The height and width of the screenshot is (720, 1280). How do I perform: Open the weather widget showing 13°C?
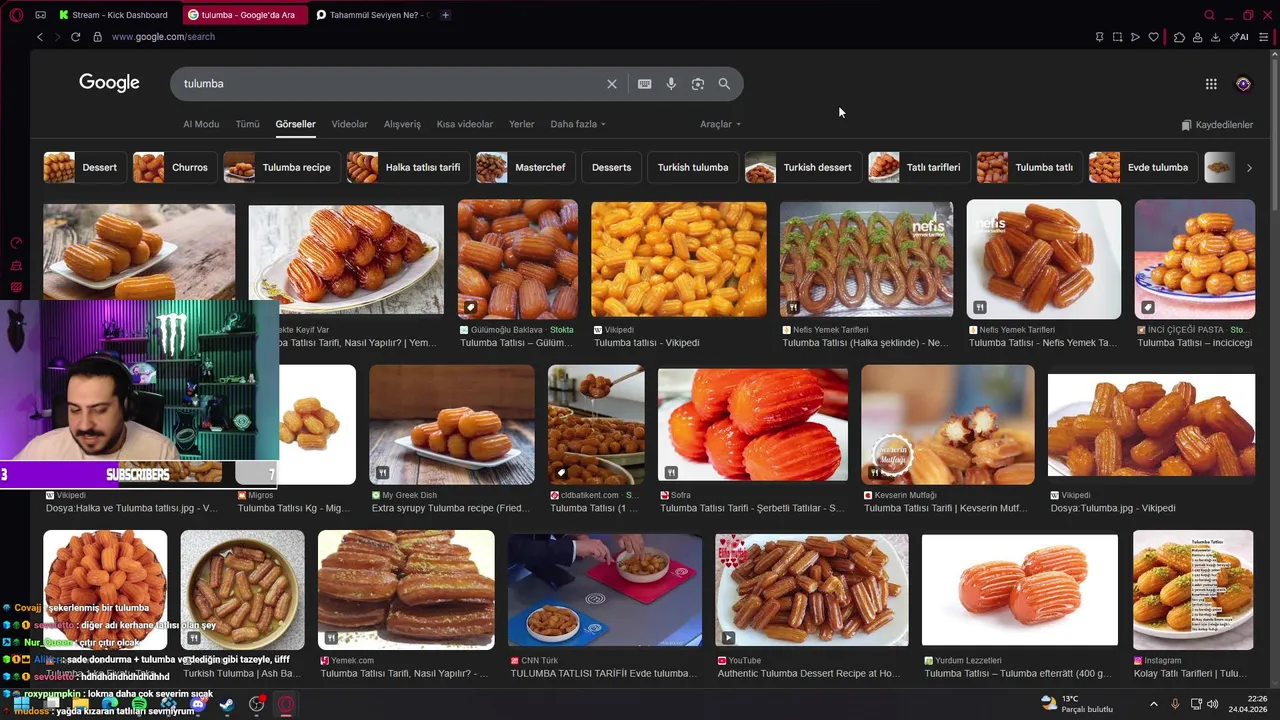pos(1076,704)
